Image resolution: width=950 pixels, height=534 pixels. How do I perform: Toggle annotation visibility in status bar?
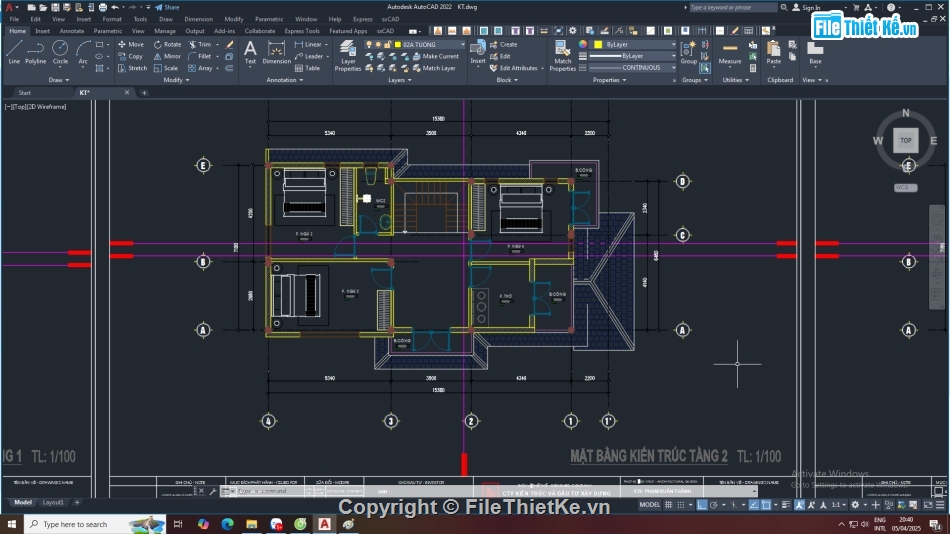coord(800,505)
